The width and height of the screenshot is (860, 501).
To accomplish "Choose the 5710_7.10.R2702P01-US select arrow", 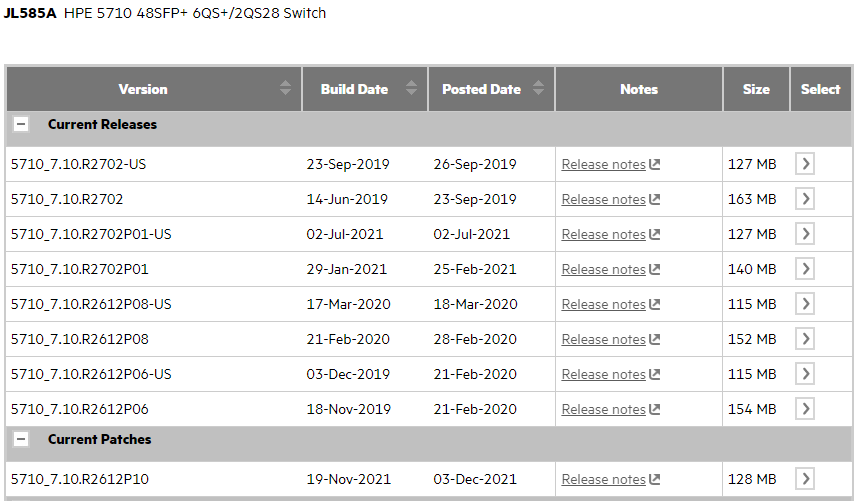I will click(x=805, y=234).
